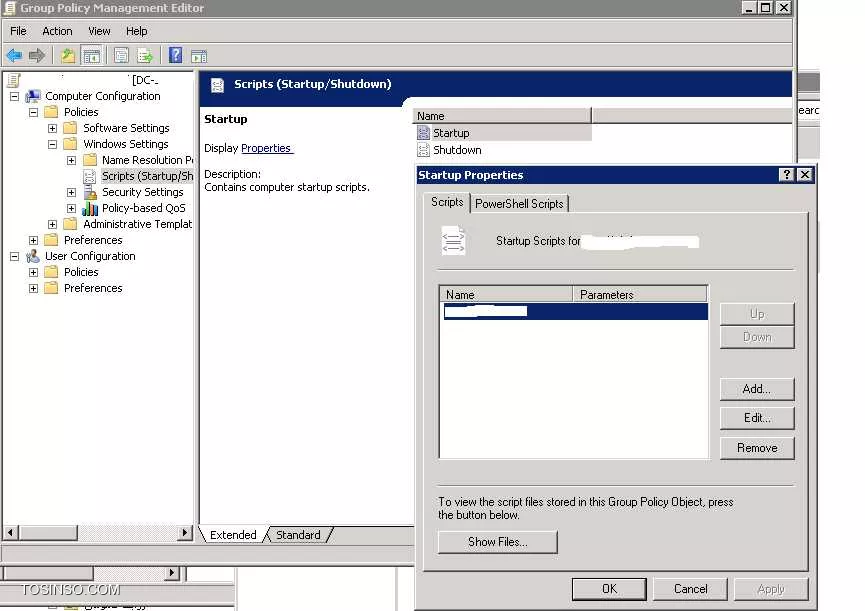Image resolution: width=865 pixels, height=611 pixels.
Task: Collapse the Computer Configuration node
Action: click(x=15, y=97)
